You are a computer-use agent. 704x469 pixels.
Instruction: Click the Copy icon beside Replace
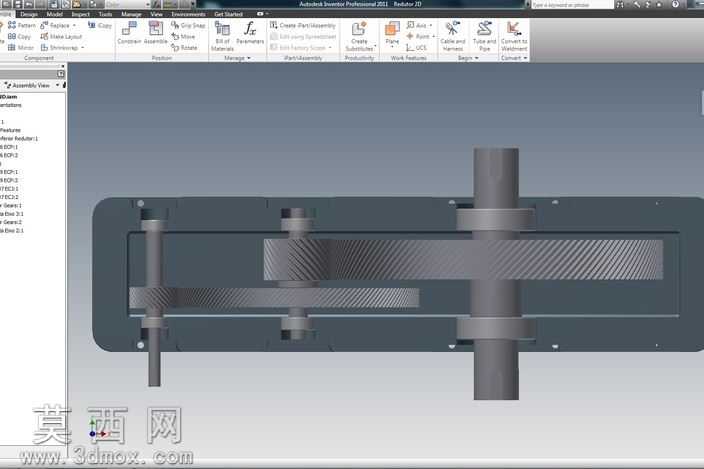[x=100, y=25]
